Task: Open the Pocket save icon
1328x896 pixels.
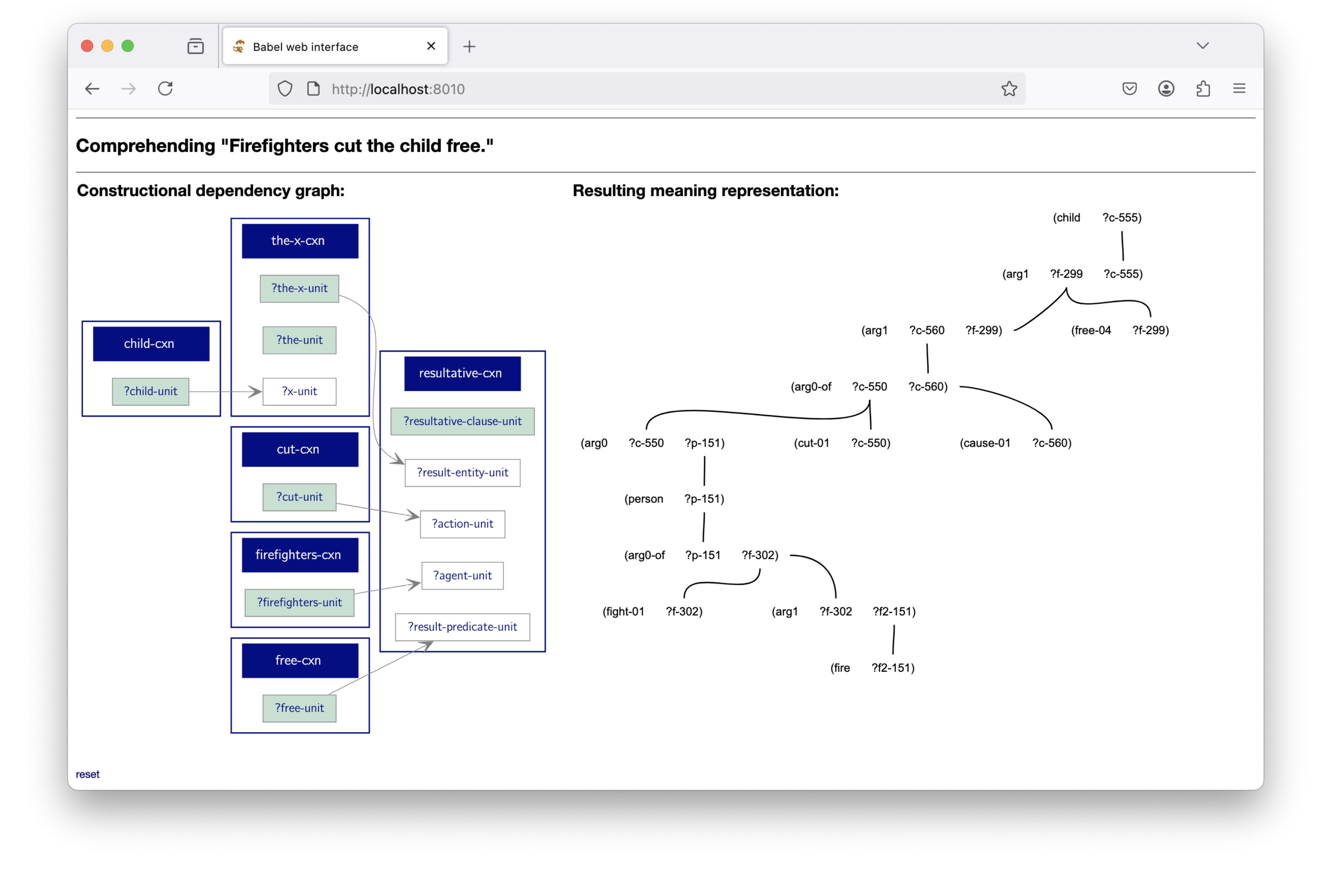Action: coord(1129,89)
